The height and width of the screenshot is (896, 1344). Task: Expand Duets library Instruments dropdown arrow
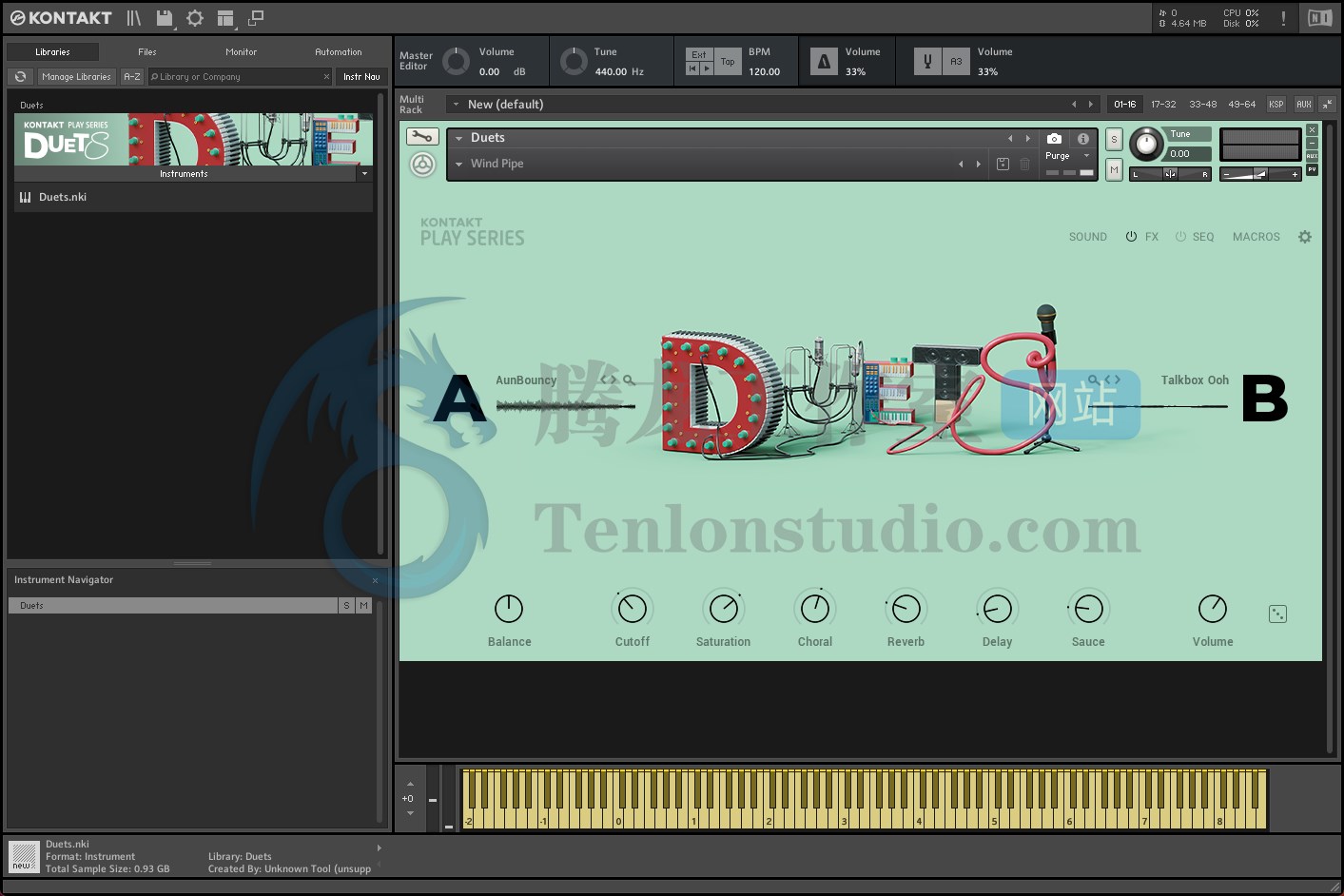[364, 174]
